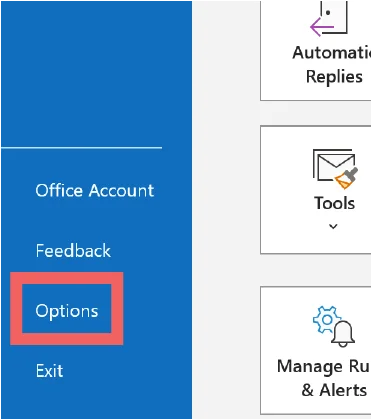Viewport: 371px width, 419px height.
Task: Open Manage Rules & Alerts
Action: (x=316, y=350)
